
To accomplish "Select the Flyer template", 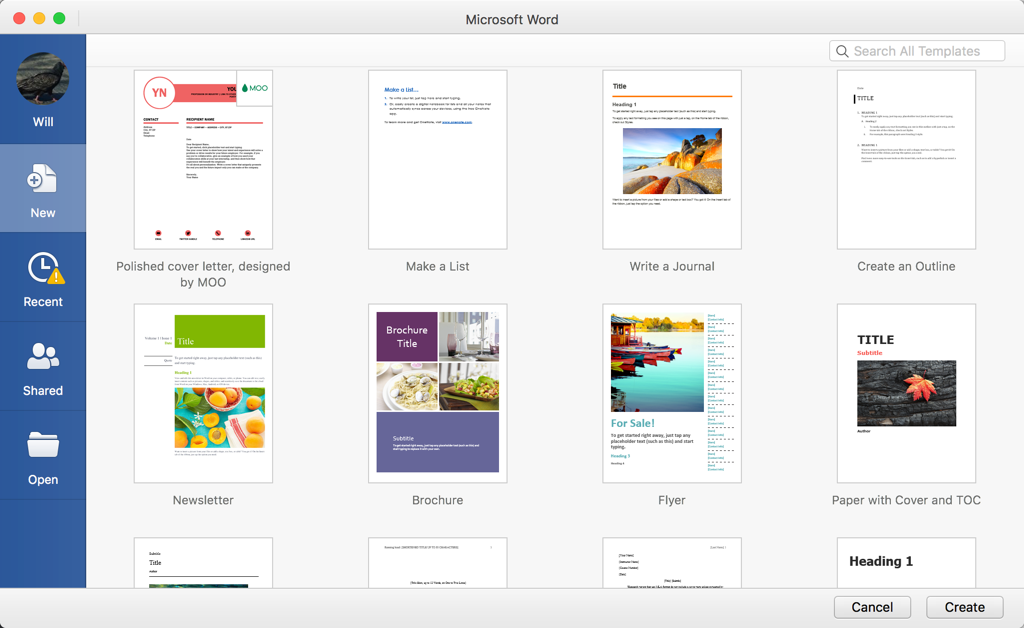I will [671, 393].
